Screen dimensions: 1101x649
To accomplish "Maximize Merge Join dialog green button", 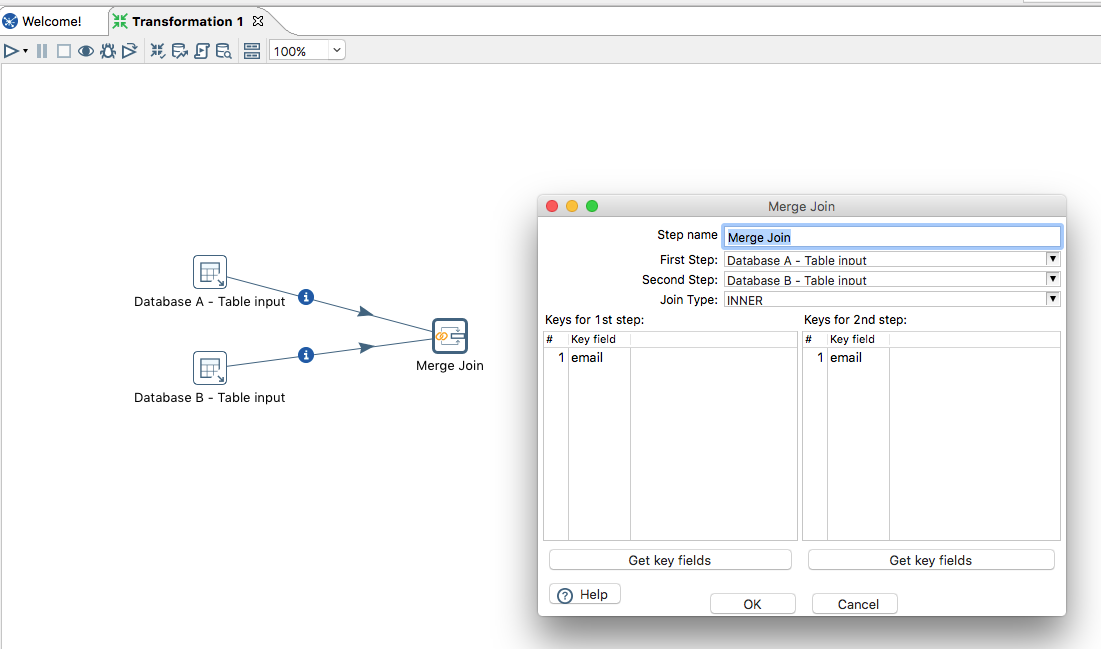I will 592,206.
